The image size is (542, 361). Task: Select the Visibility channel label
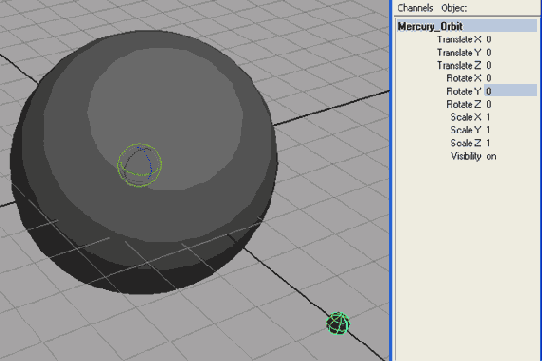pyautogui.click(x=466, y=156)
